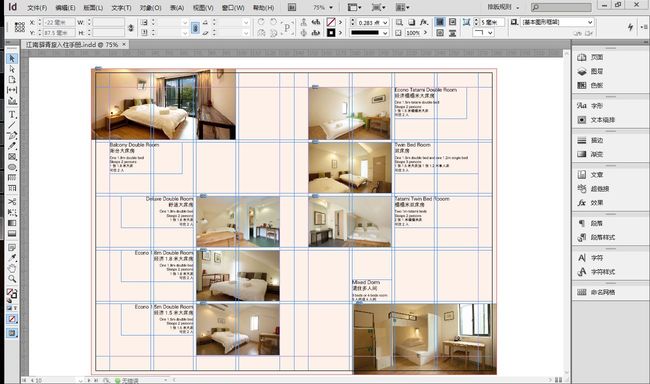Open the fx effects button in control bar
This screenshot has height=384, width=650.
tap(424, 22)
